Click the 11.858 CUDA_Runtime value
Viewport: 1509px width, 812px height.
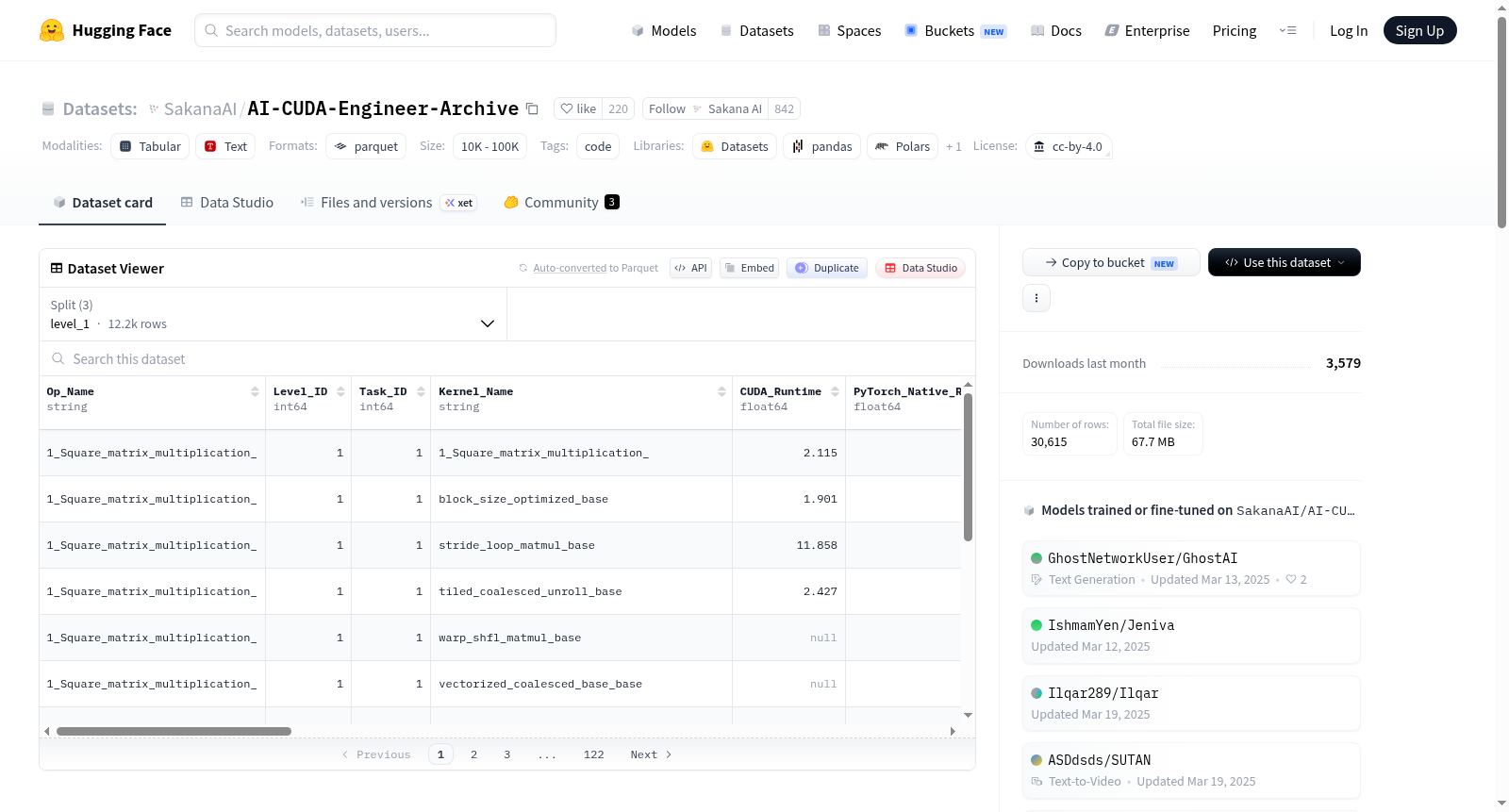817,545
